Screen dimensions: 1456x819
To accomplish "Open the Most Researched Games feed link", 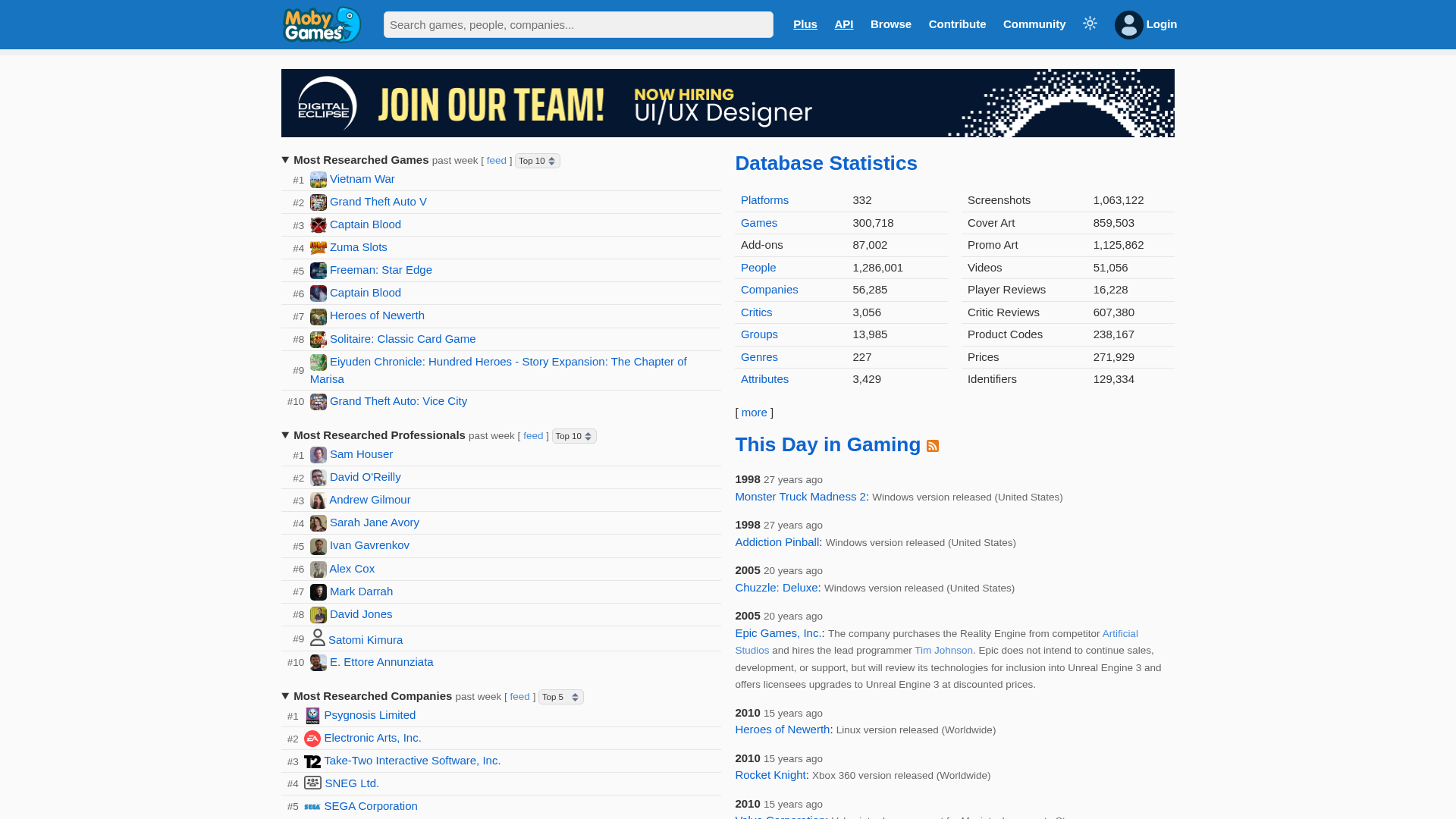I will click(x=497, y=161).
